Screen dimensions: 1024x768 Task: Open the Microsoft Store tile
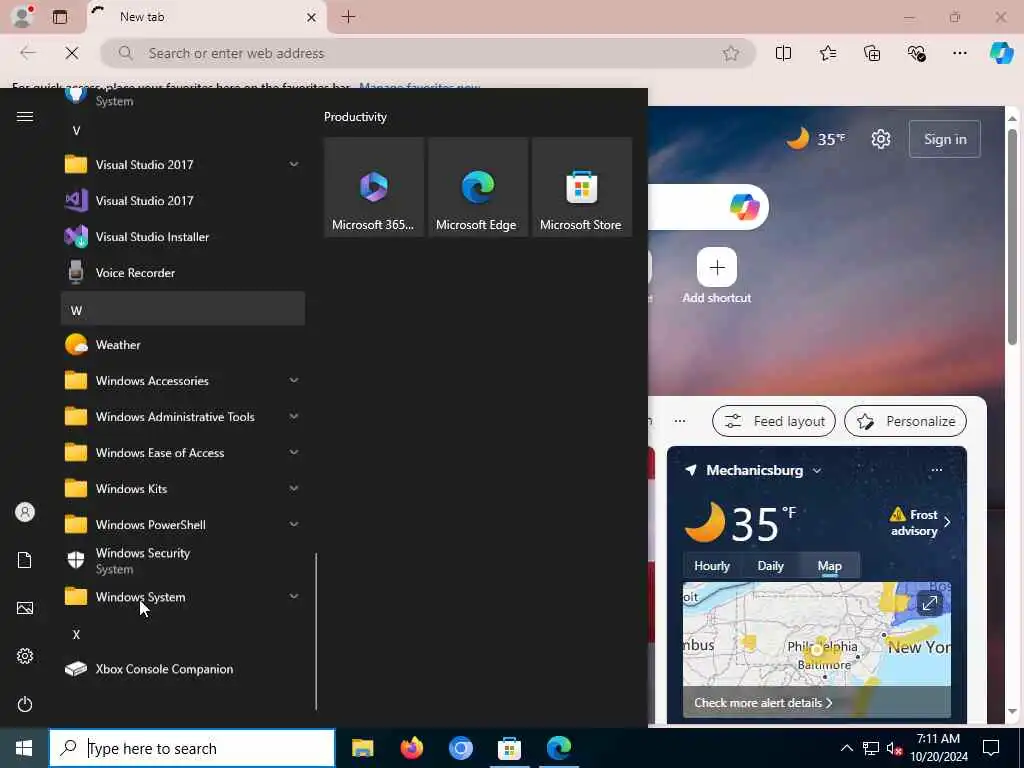[x=581, y=187]
